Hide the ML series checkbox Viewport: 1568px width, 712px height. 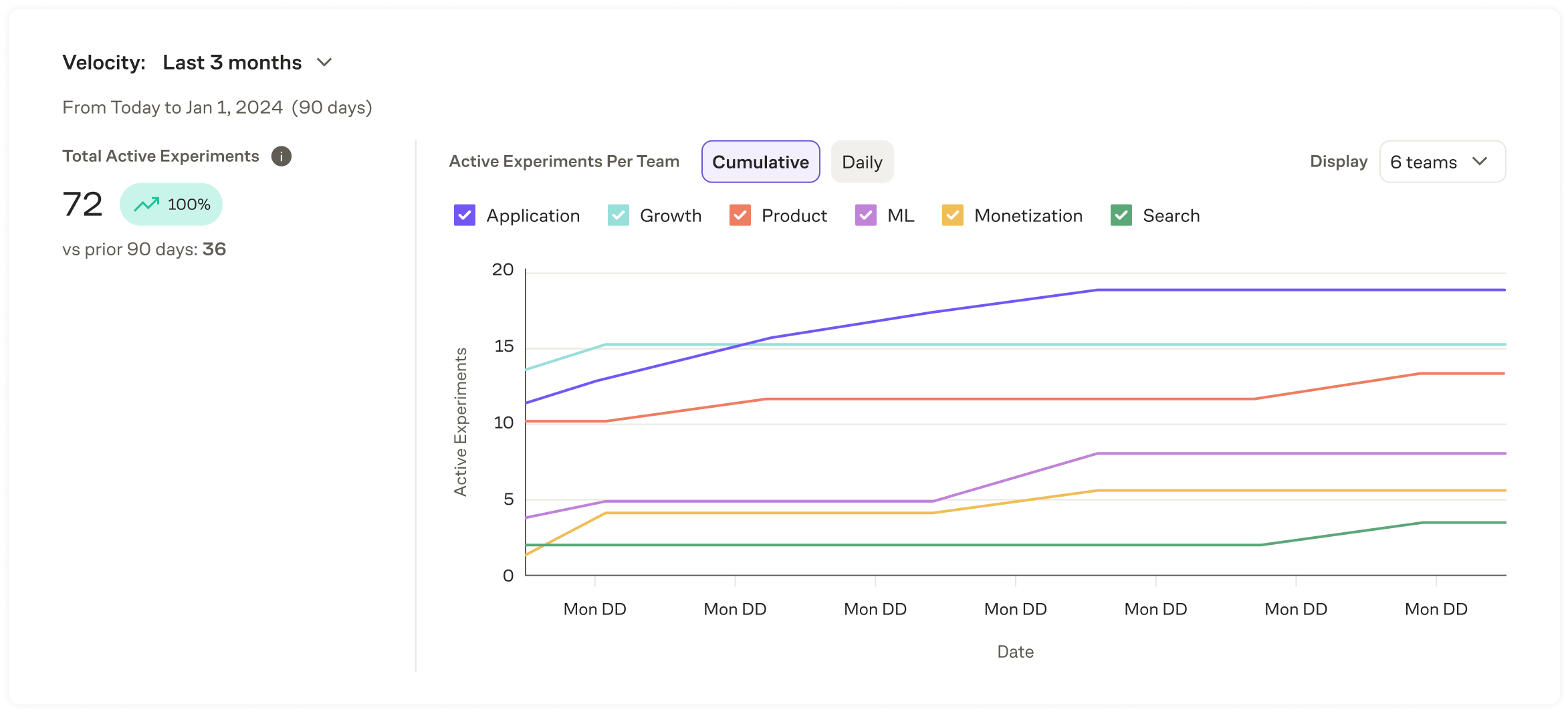[x=866, y=216]
